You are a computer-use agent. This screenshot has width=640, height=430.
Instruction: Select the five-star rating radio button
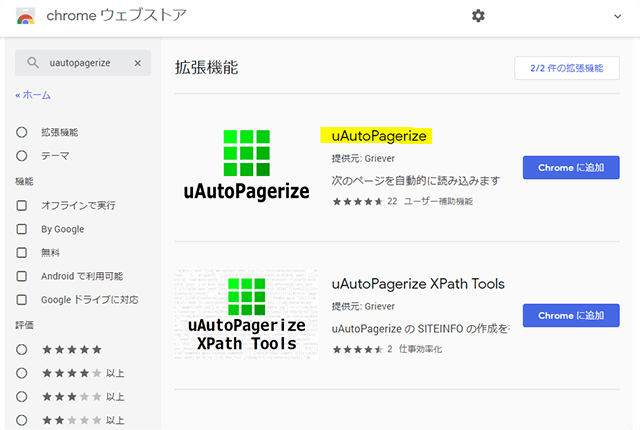coord(22,350)
